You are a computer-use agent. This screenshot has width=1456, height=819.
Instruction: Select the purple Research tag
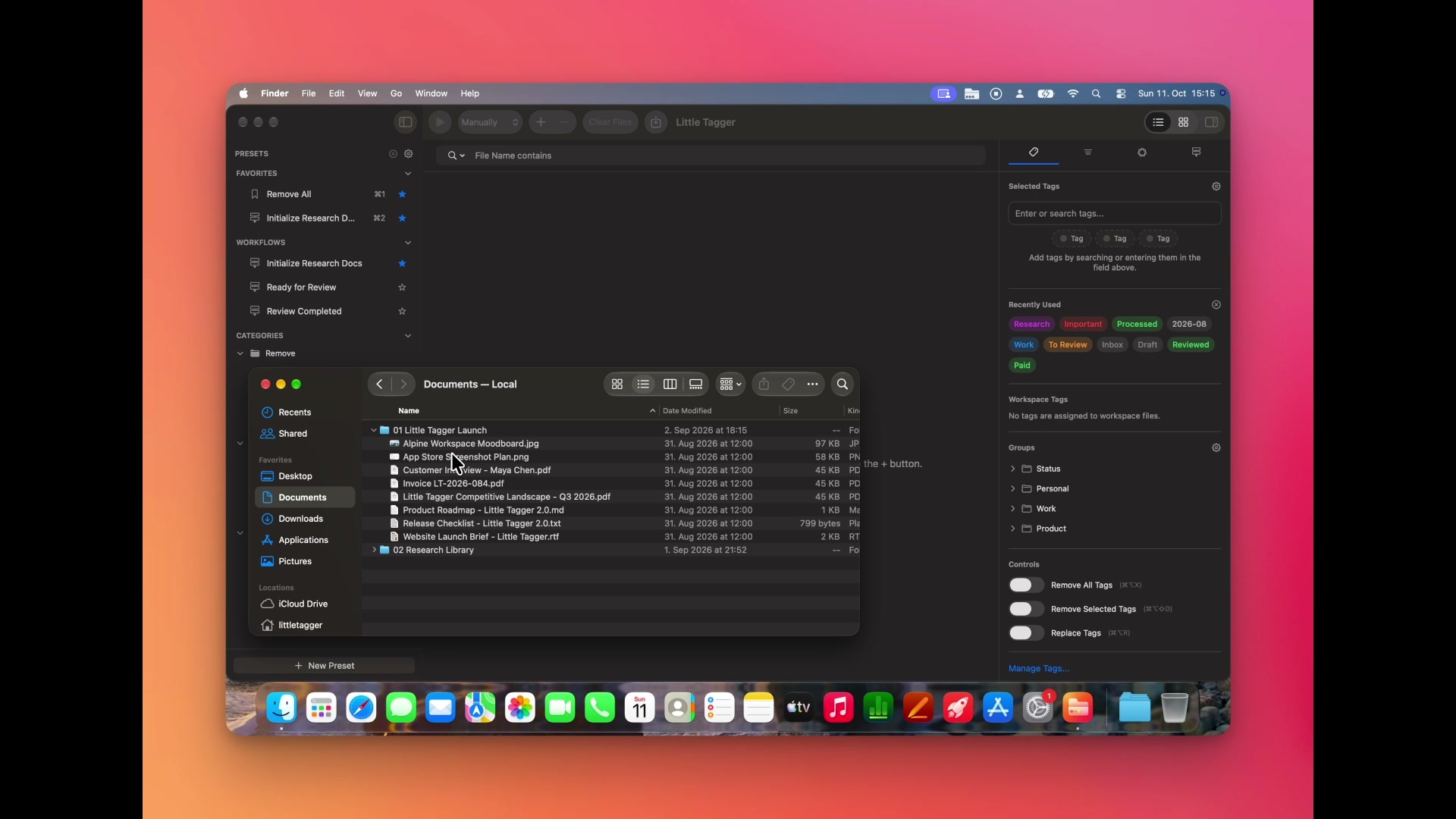coord(1031,325)
